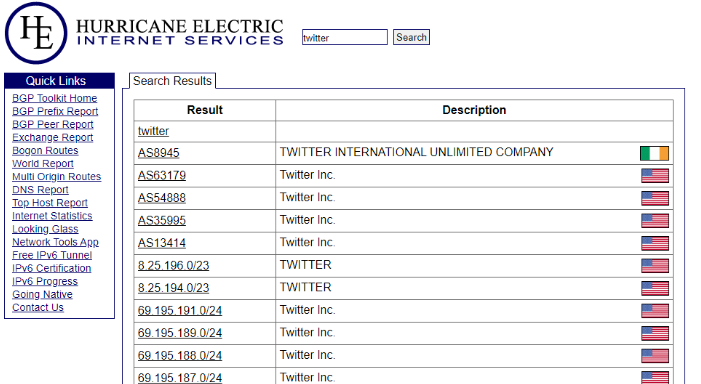Go to the Looking Glass page
Image resolution: width=701 pixels, height=384 pixels.
click(45, 229)
